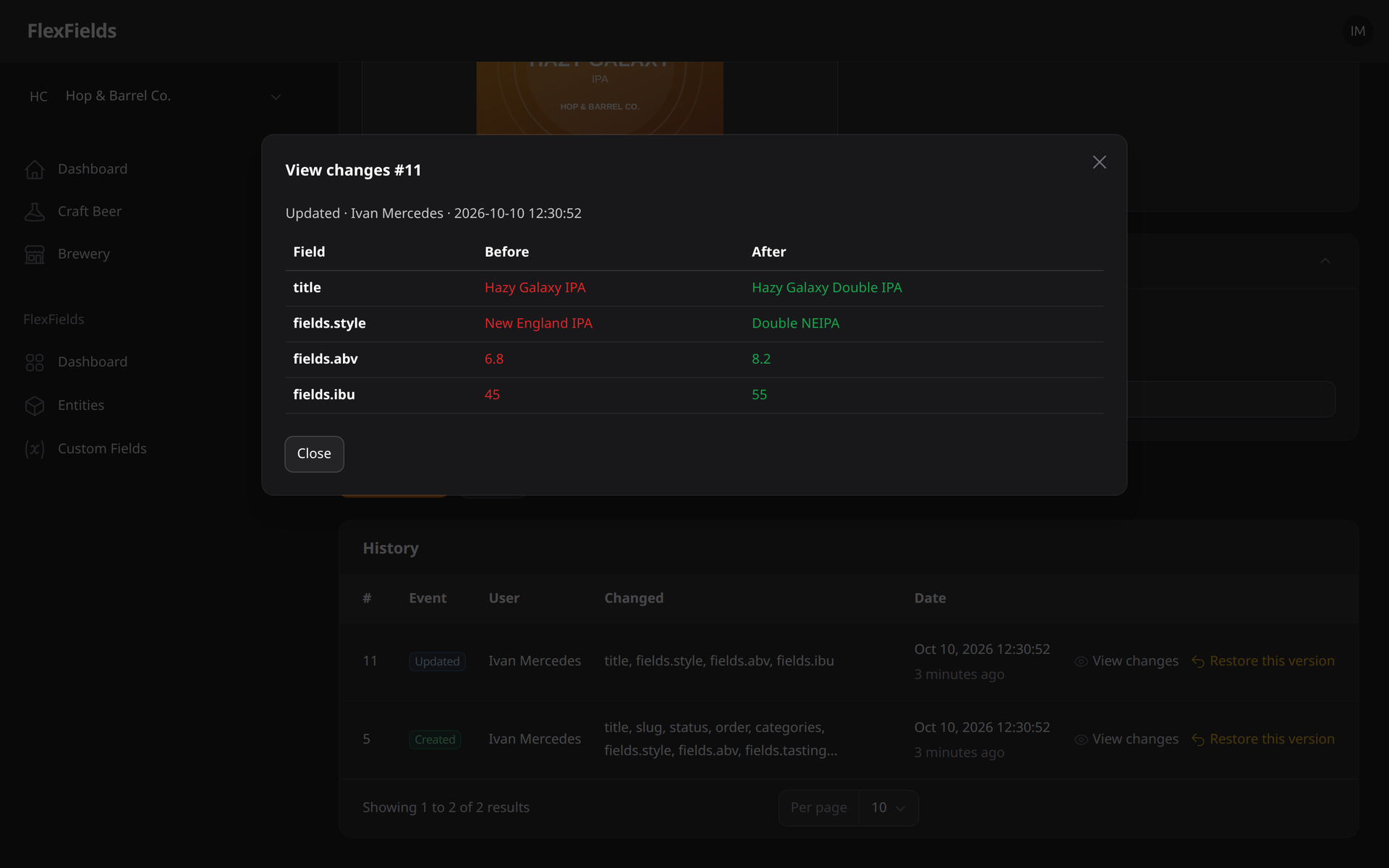This screenshot has width=1389, height=868.
Task: Click the Changed column header
Action: pyautogui.click(x=634, y=598)
